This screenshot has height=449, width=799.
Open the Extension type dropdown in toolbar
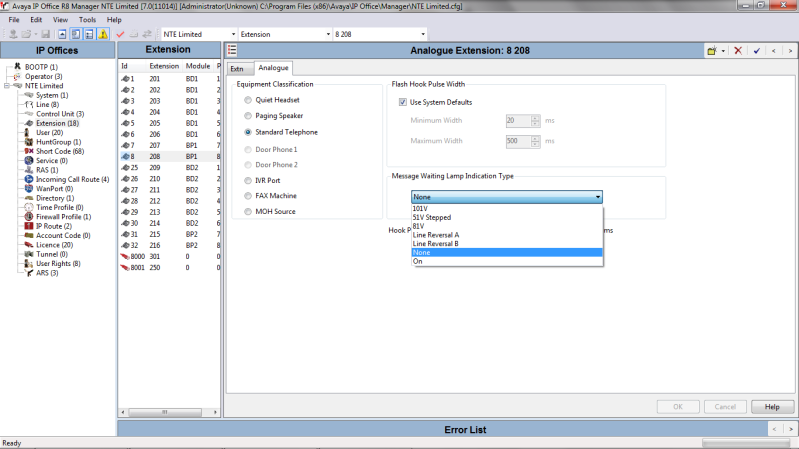328,34
